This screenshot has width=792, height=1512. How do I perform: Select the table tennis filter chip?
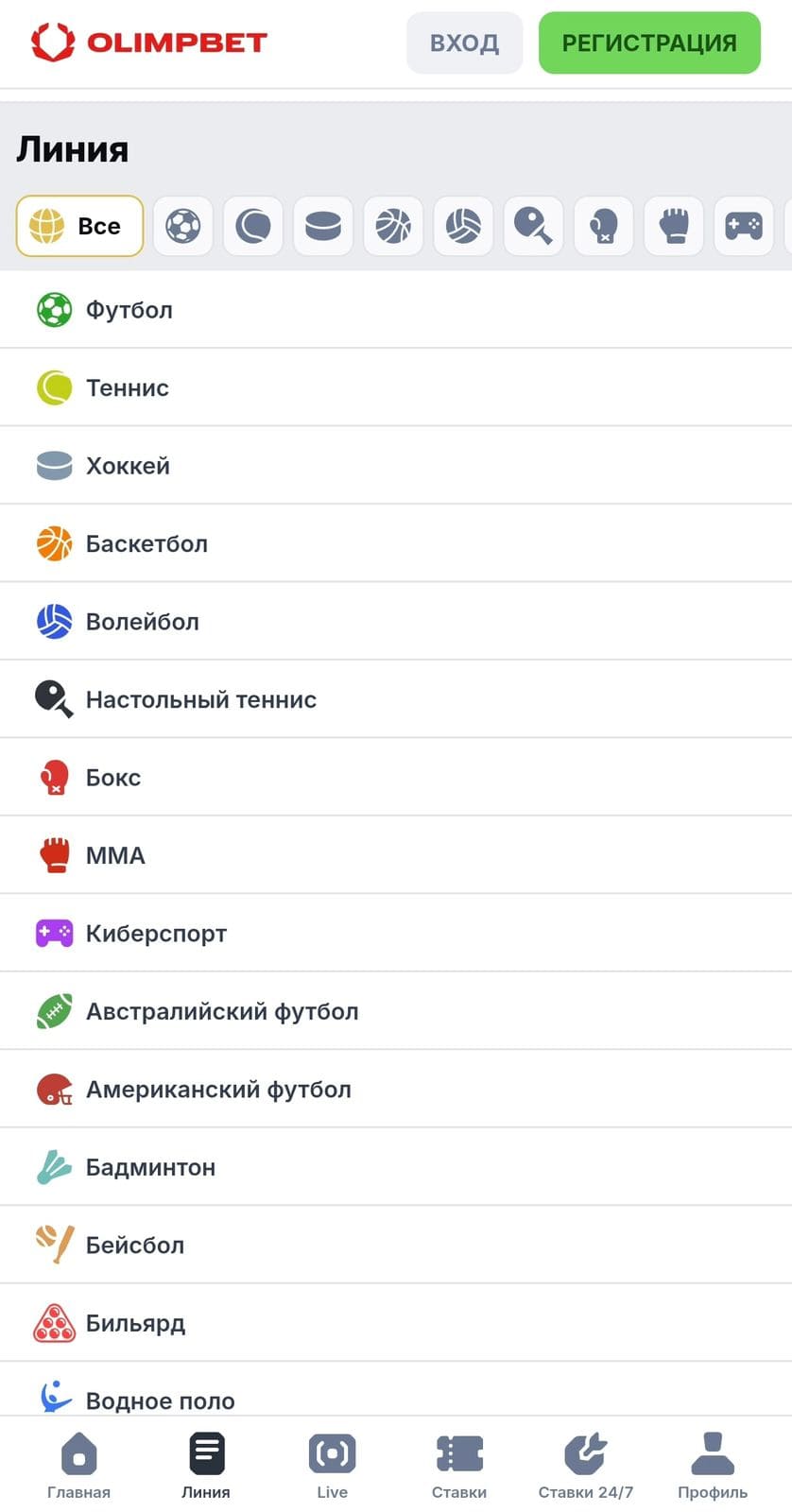point(534,226)
